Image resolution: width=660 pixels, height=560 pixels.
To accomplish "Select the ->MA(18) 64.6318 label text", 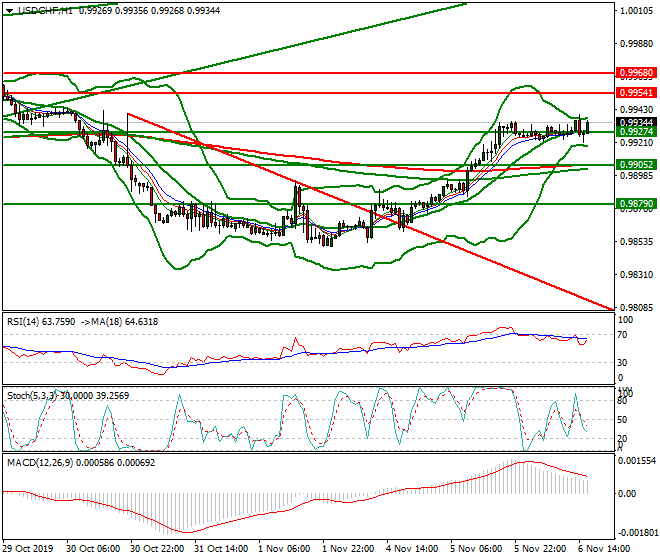I will pyautogui.click(x=118, y=322).
